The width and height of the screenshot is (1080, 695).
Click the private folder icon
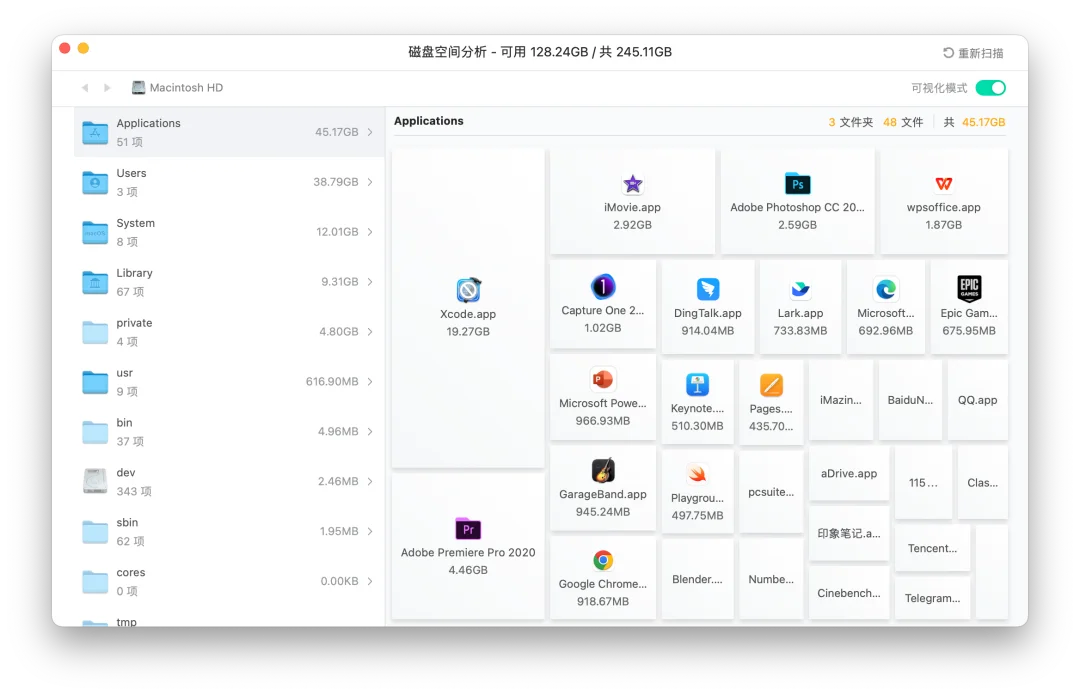(x=95, y=332)
